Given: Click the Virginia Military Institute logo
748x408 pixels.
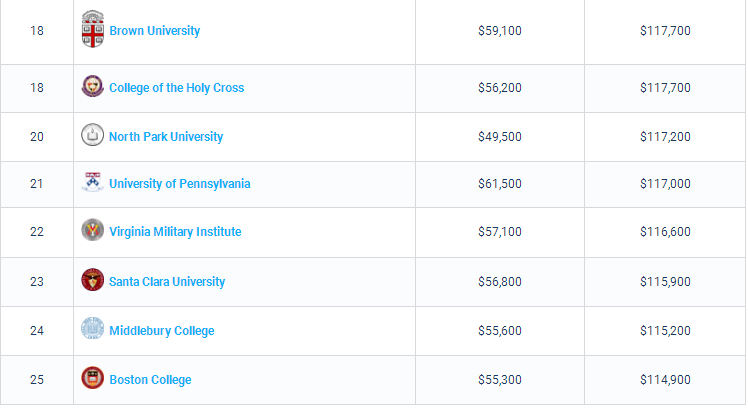Looking at the screenshot, I should click(x=92, y=231).
